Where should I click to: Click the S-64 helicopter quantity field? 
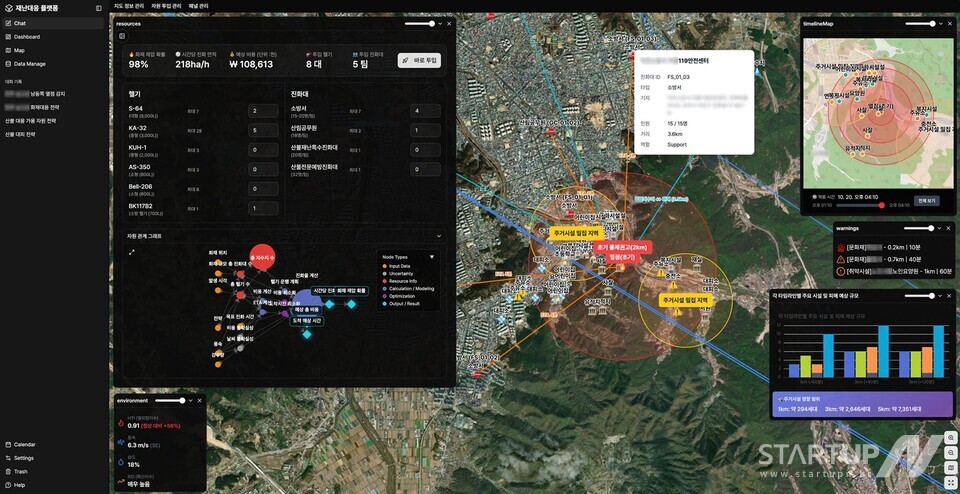click(263, 111)
